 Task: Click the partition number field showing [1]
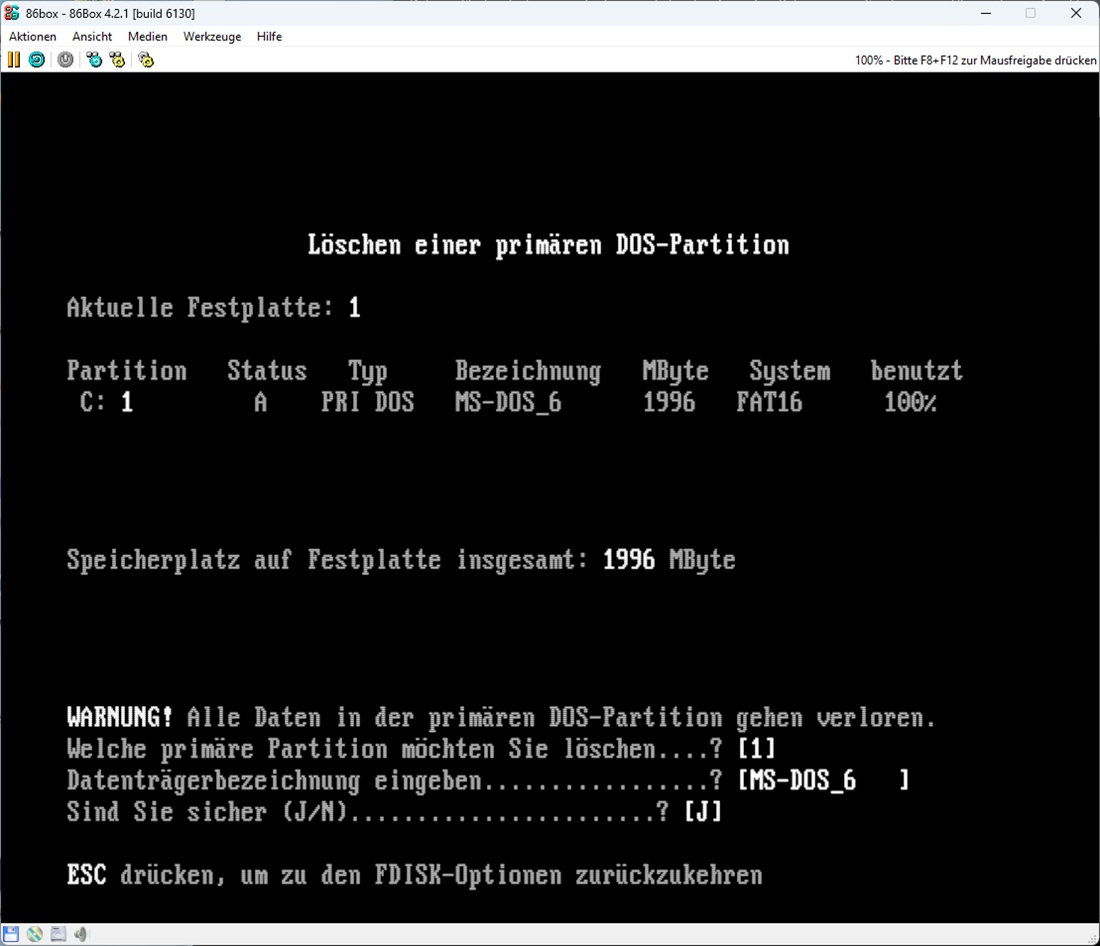pyautogui.click(x=756, y=749)
